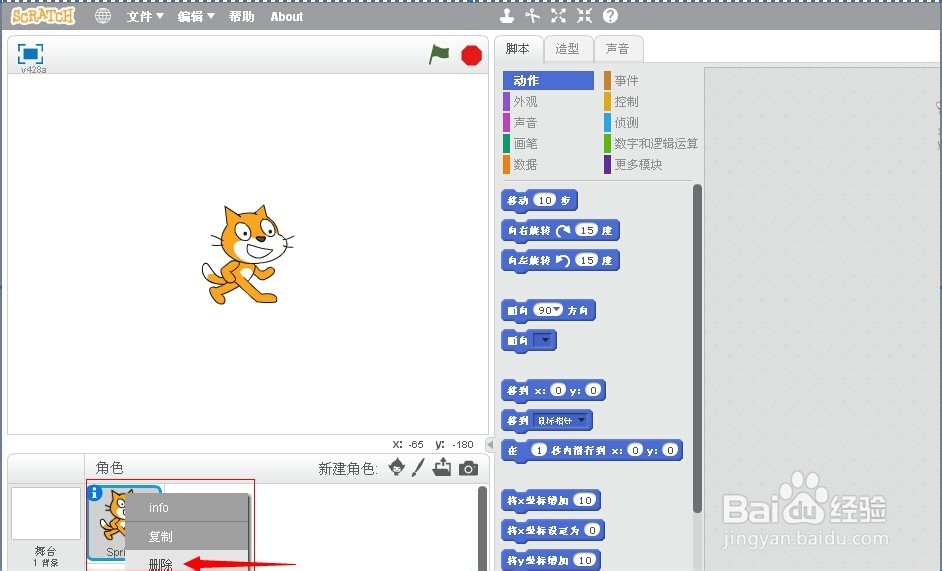Select the scissors delete tool
This screenshot has width=942, height=571.
click(532, 16)
